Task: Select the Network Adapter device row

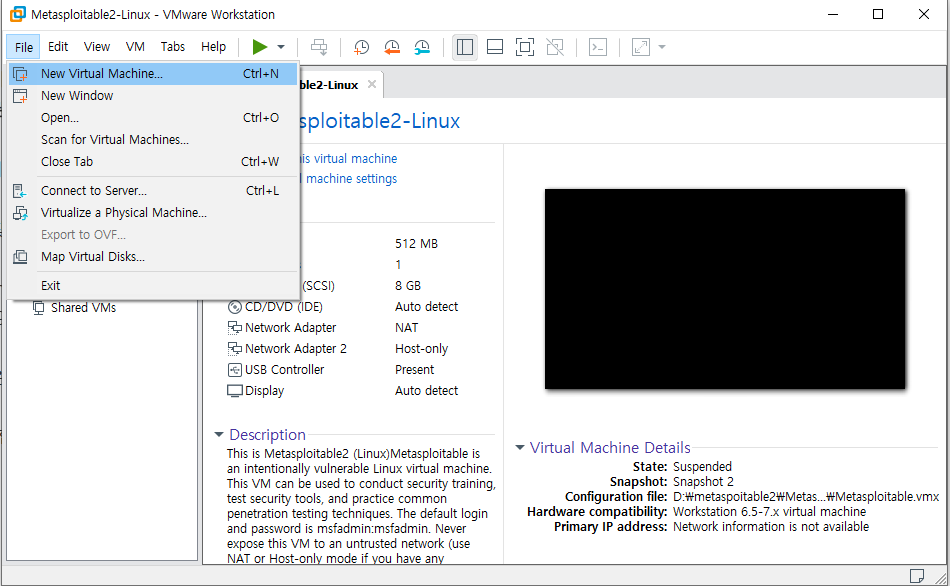Action: [x=342, y=328]
